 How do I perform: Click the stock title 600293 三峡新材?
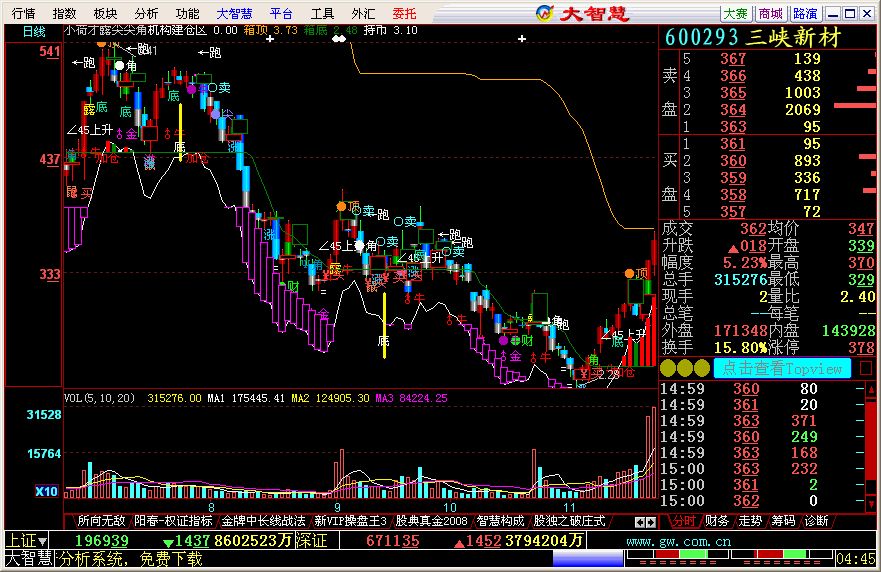753,38
